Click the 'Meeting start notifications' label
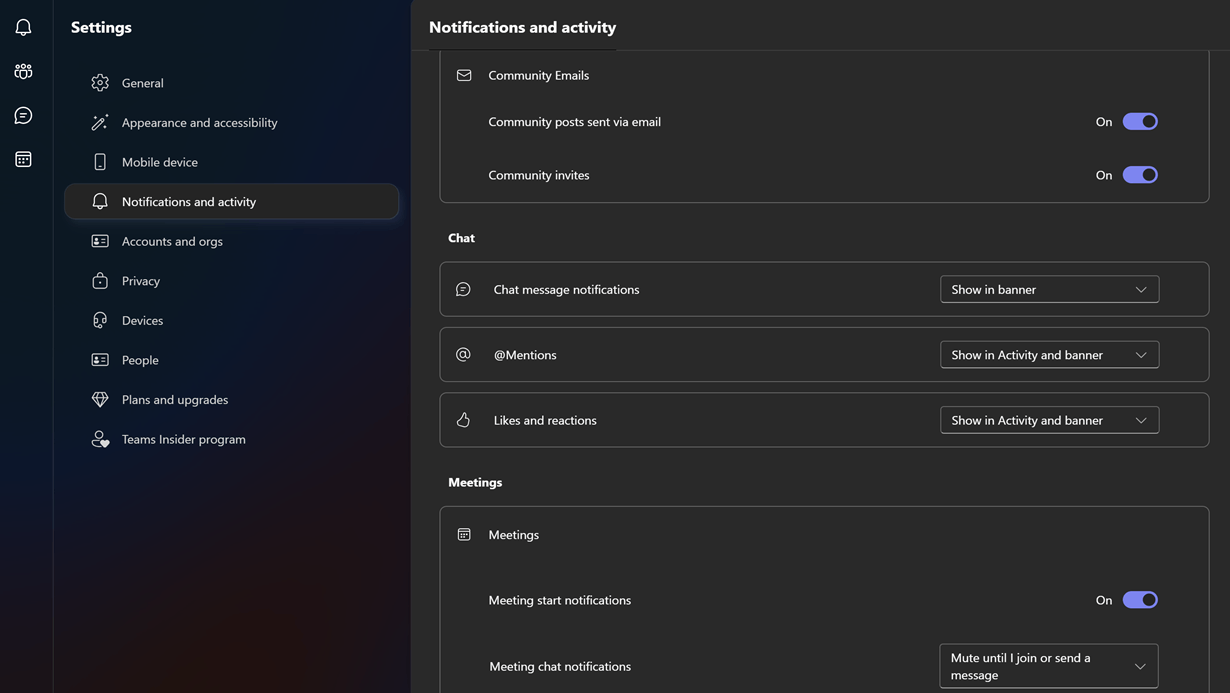This screenshot has height=693, width=1230. (559, 600)
